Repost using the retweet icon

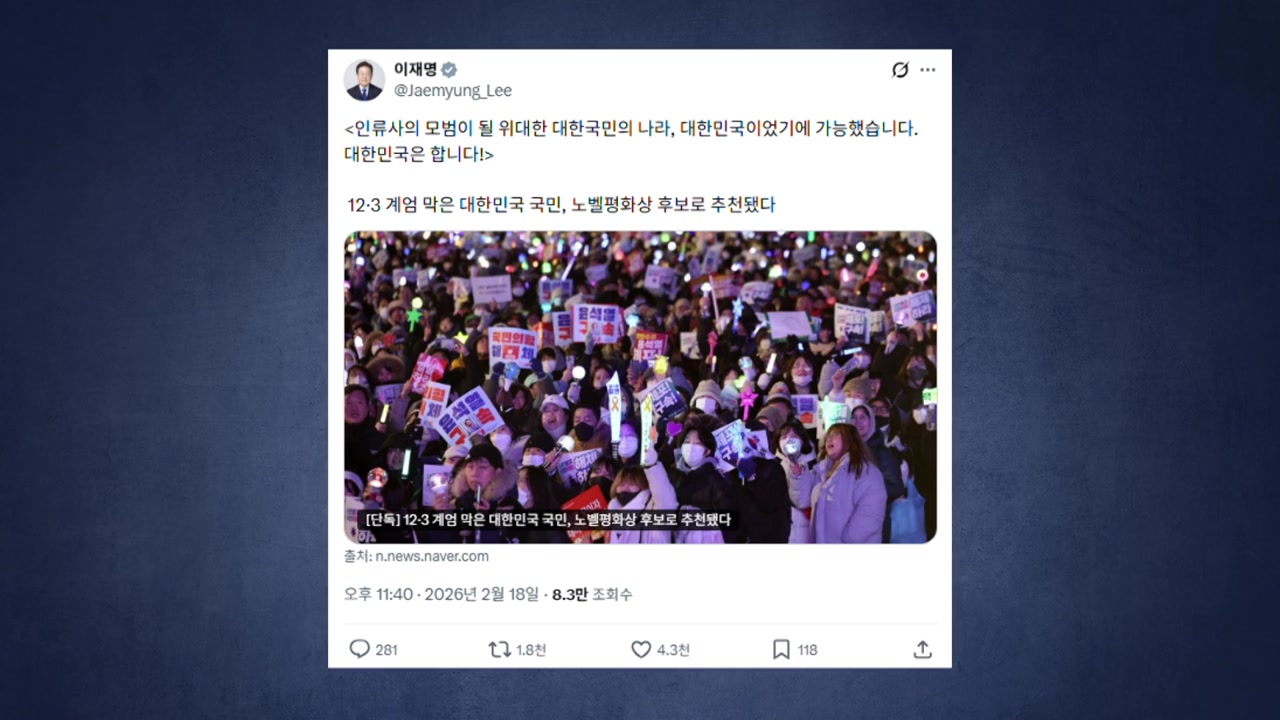499,649
